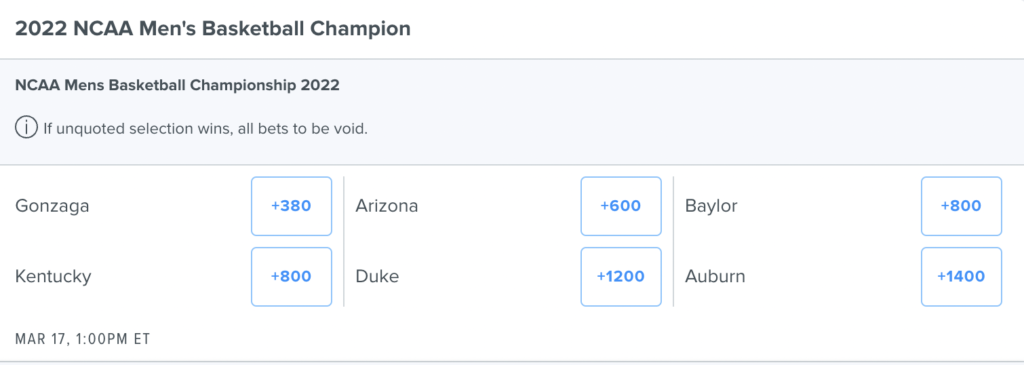The width and height of the screenshot is (1024, 365).
Task: Click the divider between Gonzaga and Arizona columns
Action: (344, 241)
